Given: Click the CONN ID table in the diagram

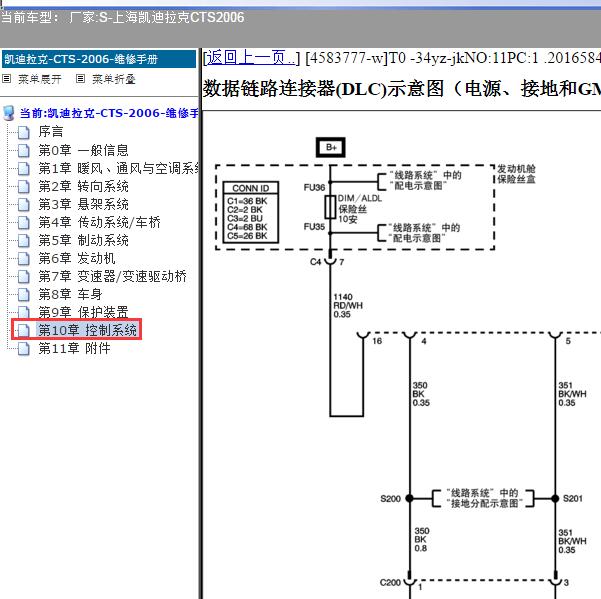Looking at the screenshot, I should coord(251,212).
